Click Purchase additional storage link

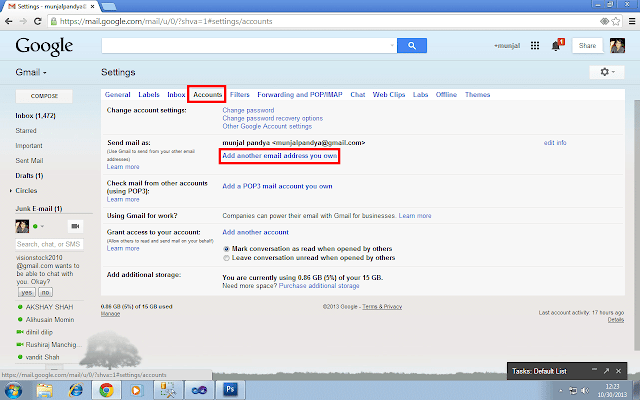(x=319, y=286)
